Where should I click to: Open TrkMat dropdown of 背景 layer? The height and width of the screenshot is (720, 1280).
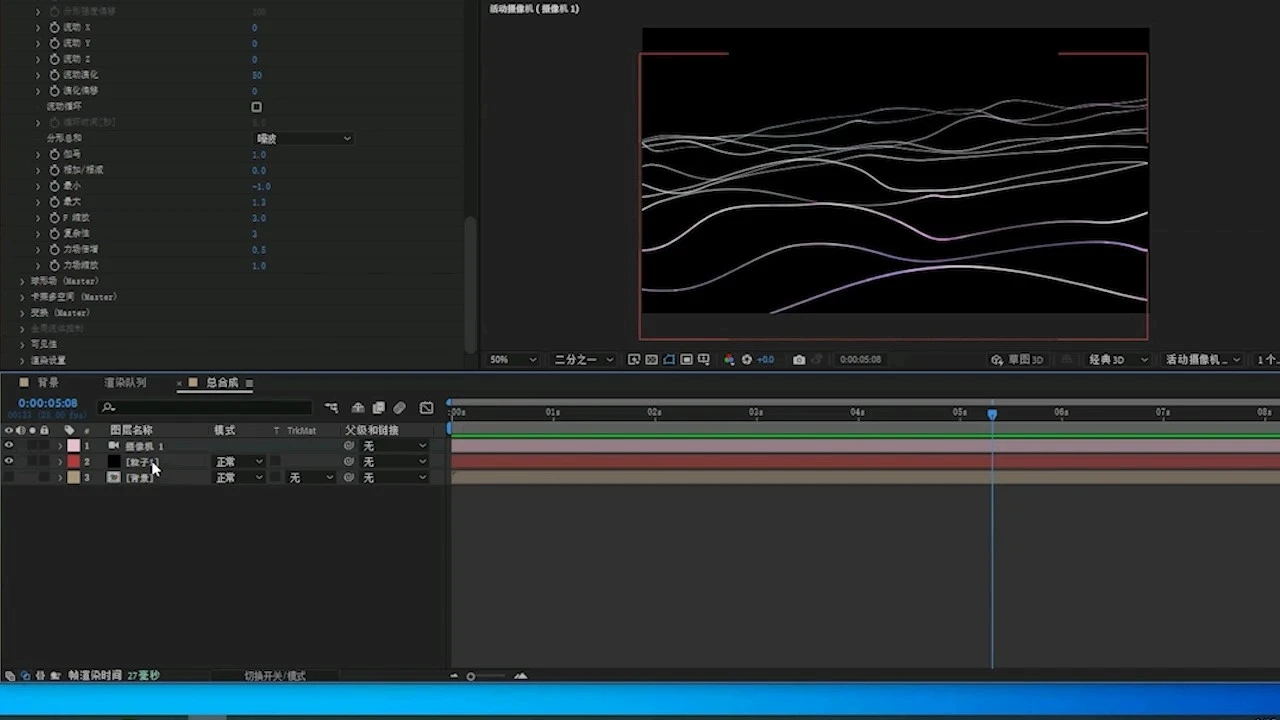coord(311,478)
